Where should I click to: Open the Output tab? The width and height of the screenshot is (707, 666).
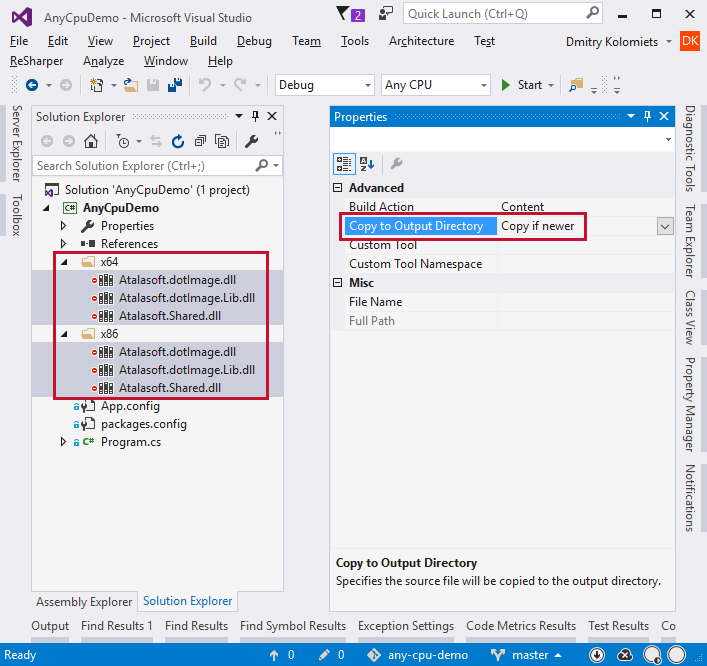50,626
